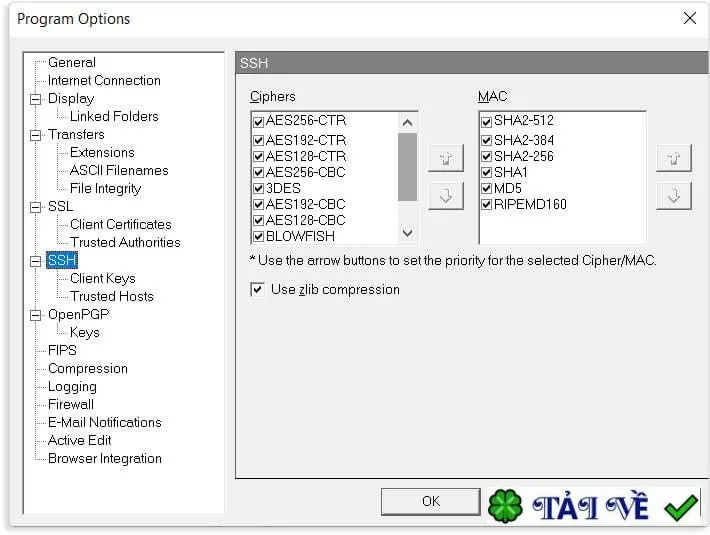Uncheck the SHA2-512 MAC
Viewport: 710px width, 535px height.
(x=487, y=122)
